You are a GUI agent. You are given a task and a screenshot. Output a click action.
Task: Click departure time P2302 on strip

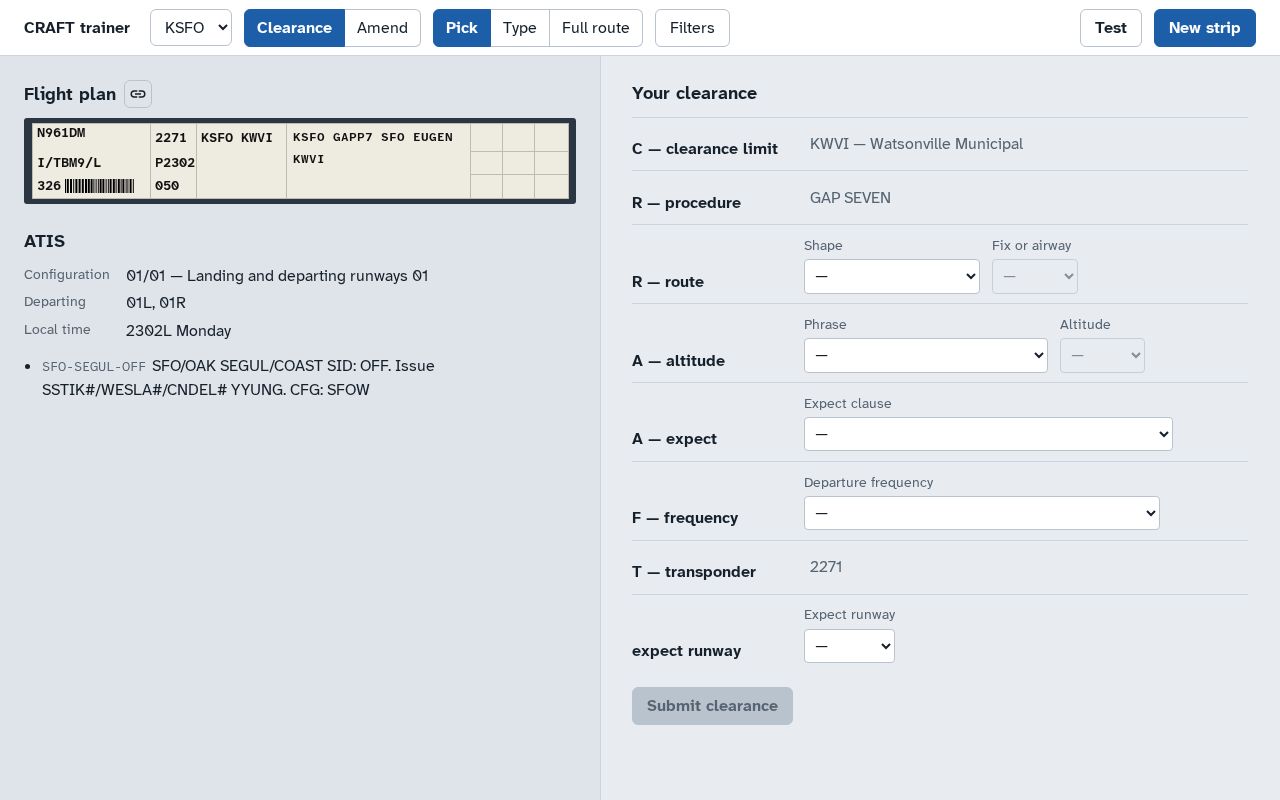(175, 162)
